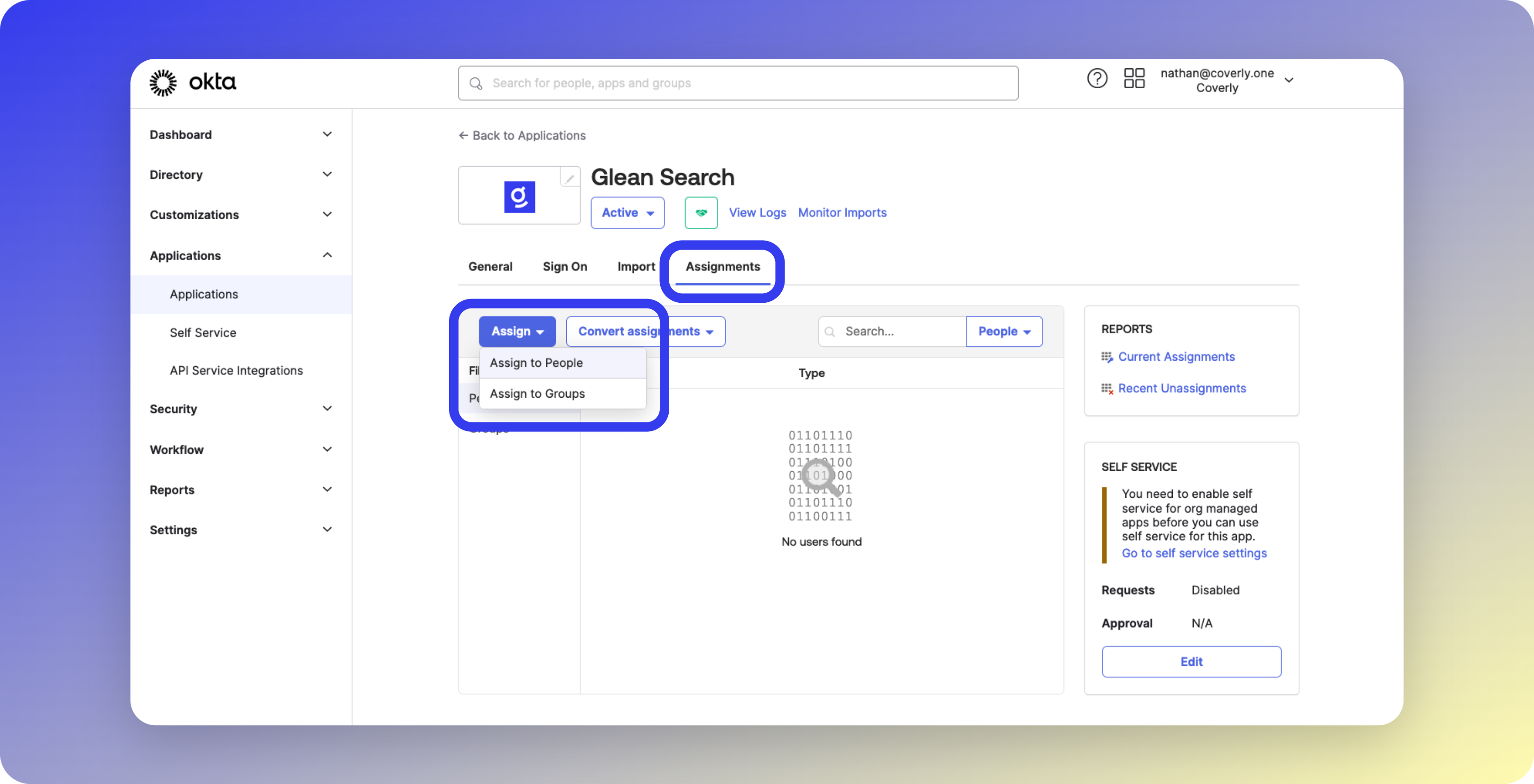This screenshot has height=784, width=1534.
Task: Select Assign to Groups menu item
Action: (x=537, y=393)
